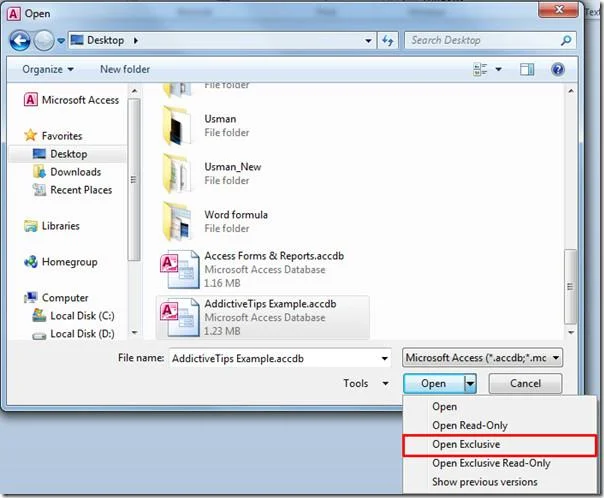Open the recent locations dropdown arrow
Image resolution: width=604 pixels, height=498 pixels.
(x=61, y=40)
